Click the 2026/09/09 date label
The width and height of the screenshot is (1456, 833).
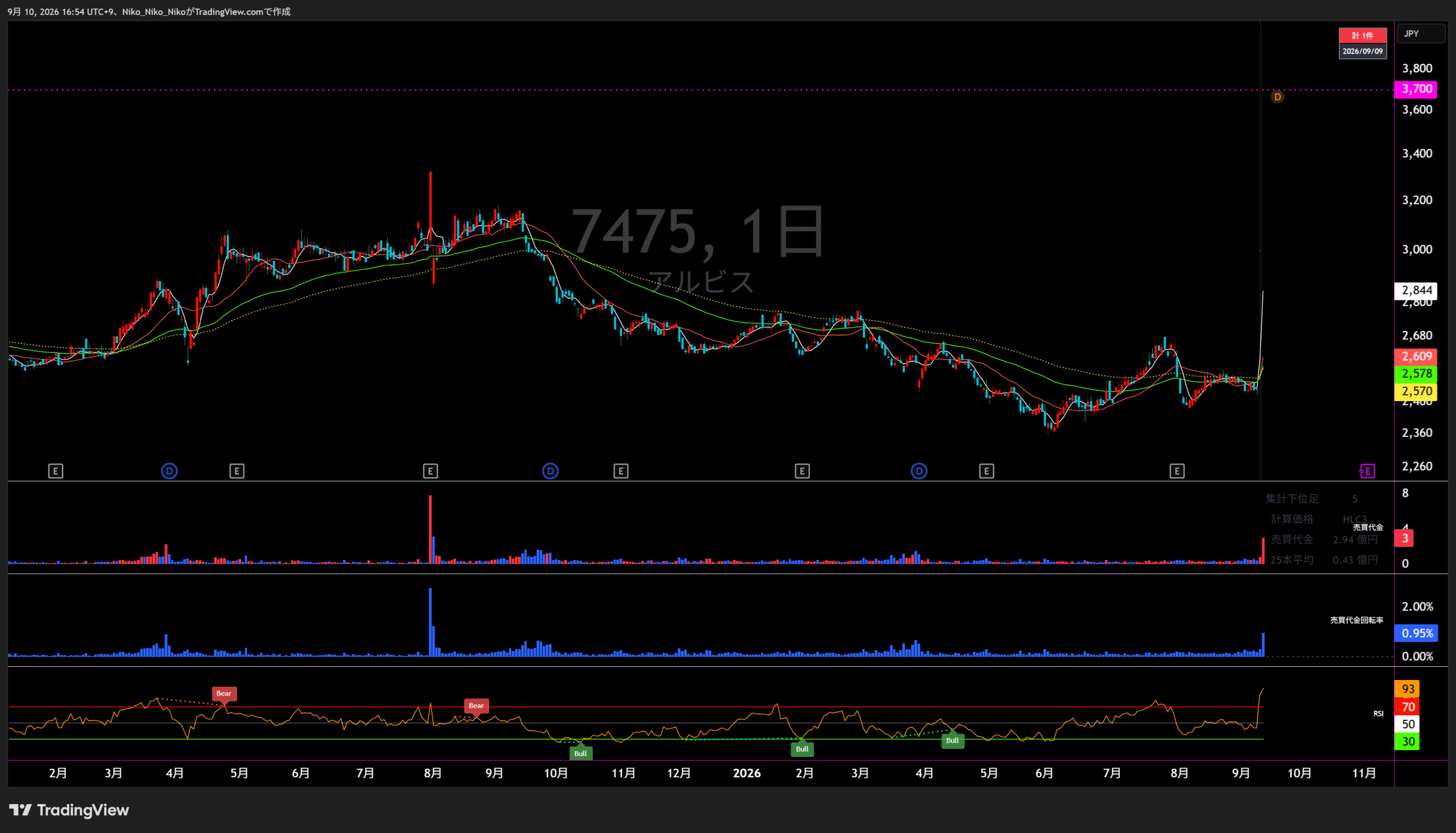(x=1362, y=51)
